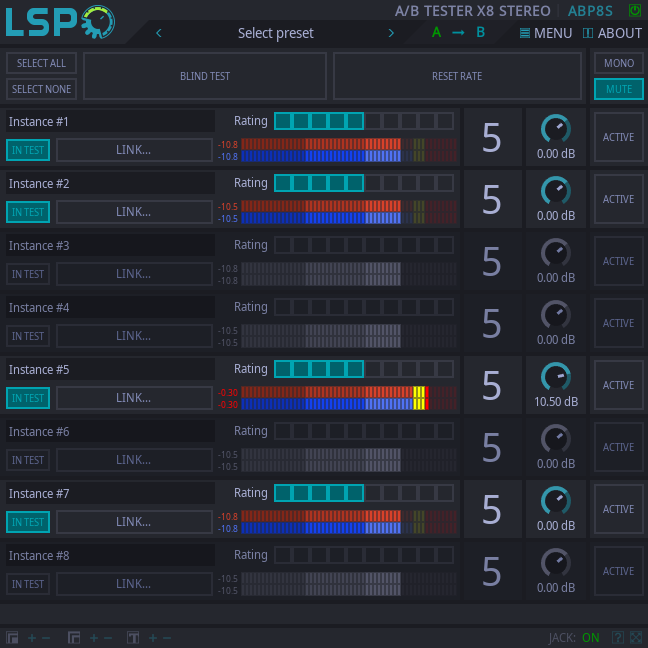Toggle the MUTE button off
Viewport: 648px width, 648px height.
pyautogui.click(x=618, y=89)
